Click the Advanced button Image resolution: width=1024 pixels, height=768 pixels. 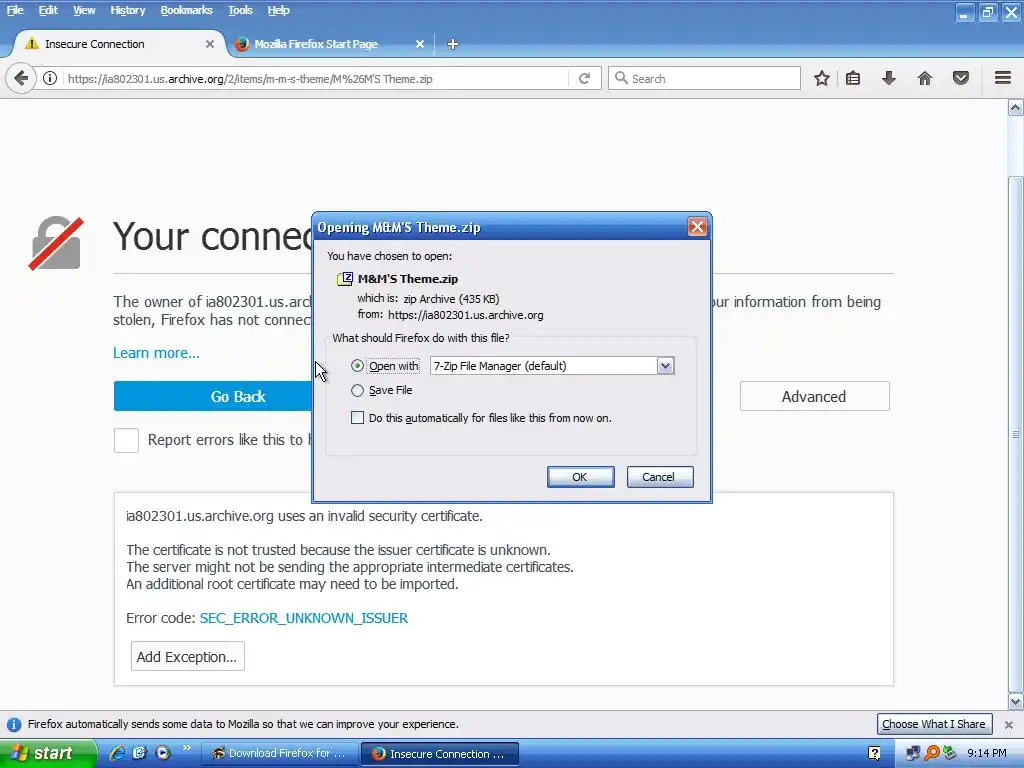(x=814, y=396)
